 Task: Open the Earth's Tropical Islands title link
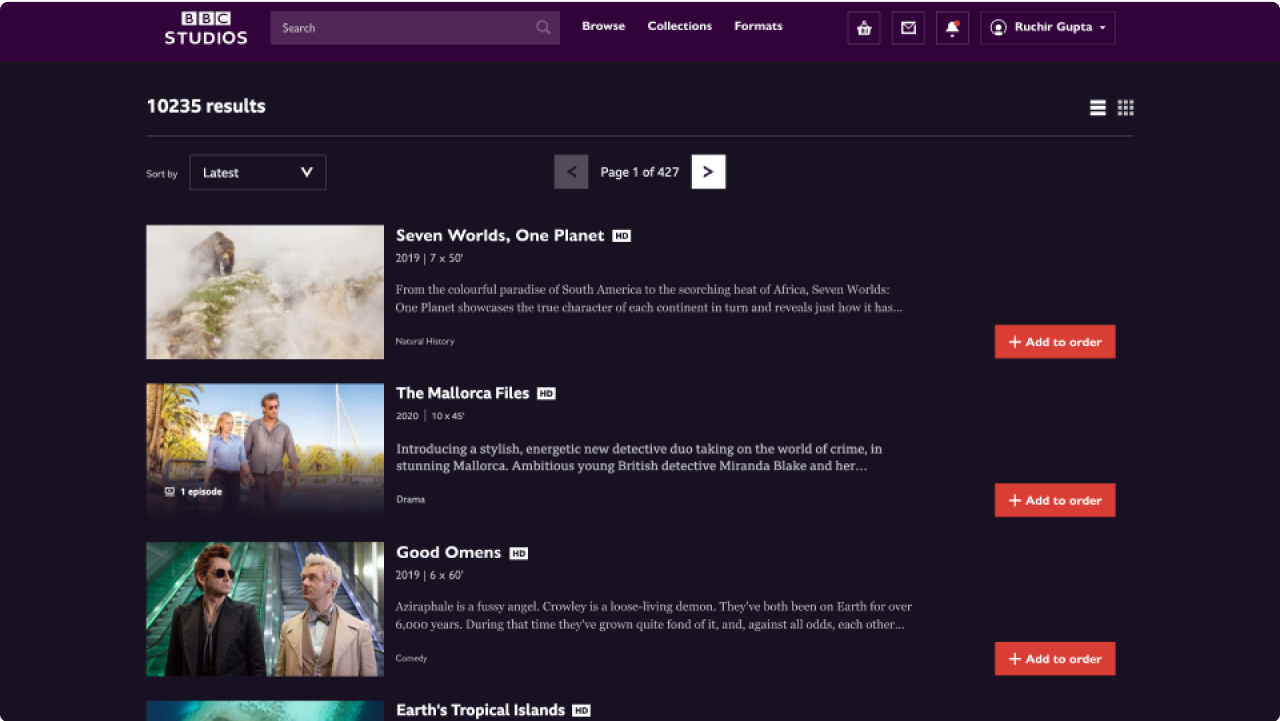(480, 710)
